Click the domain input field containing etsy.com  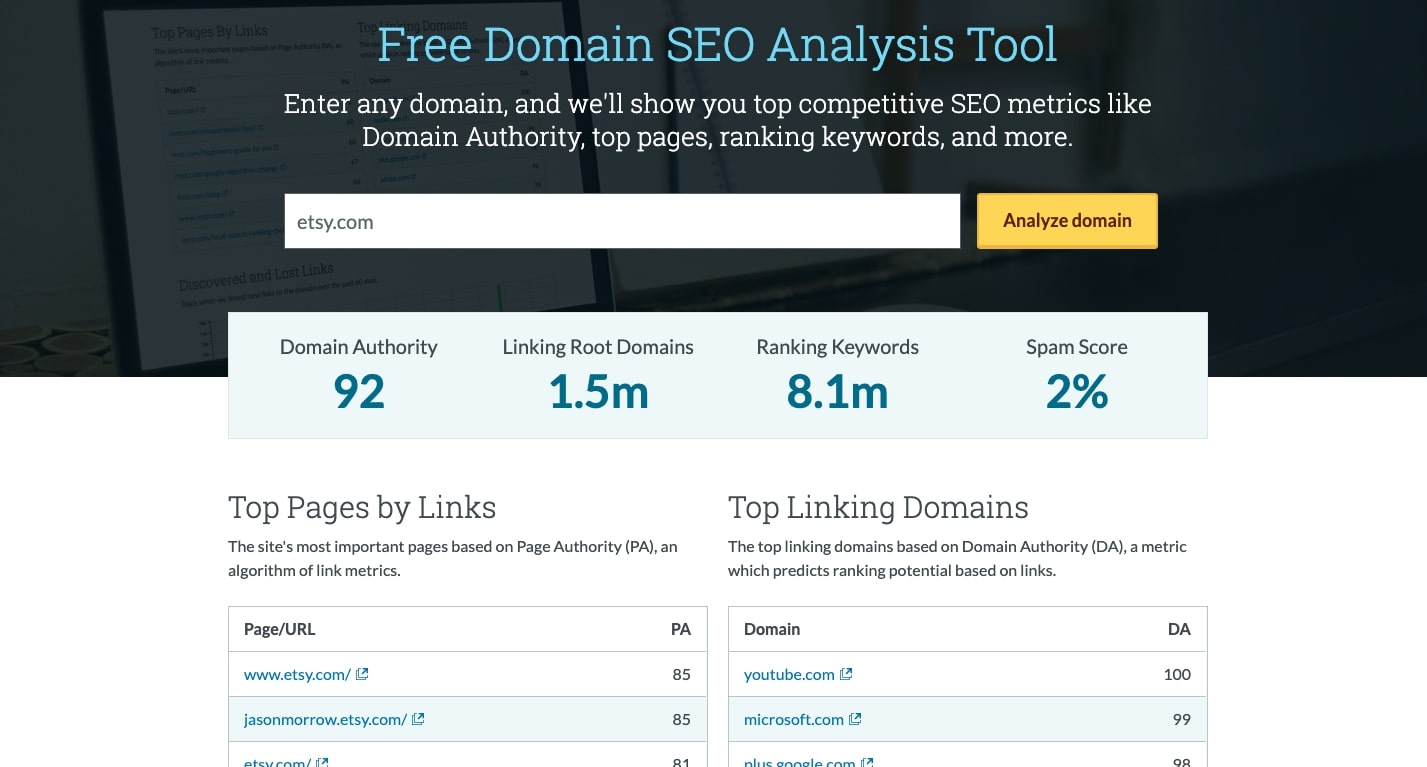(x=622, y=221)
